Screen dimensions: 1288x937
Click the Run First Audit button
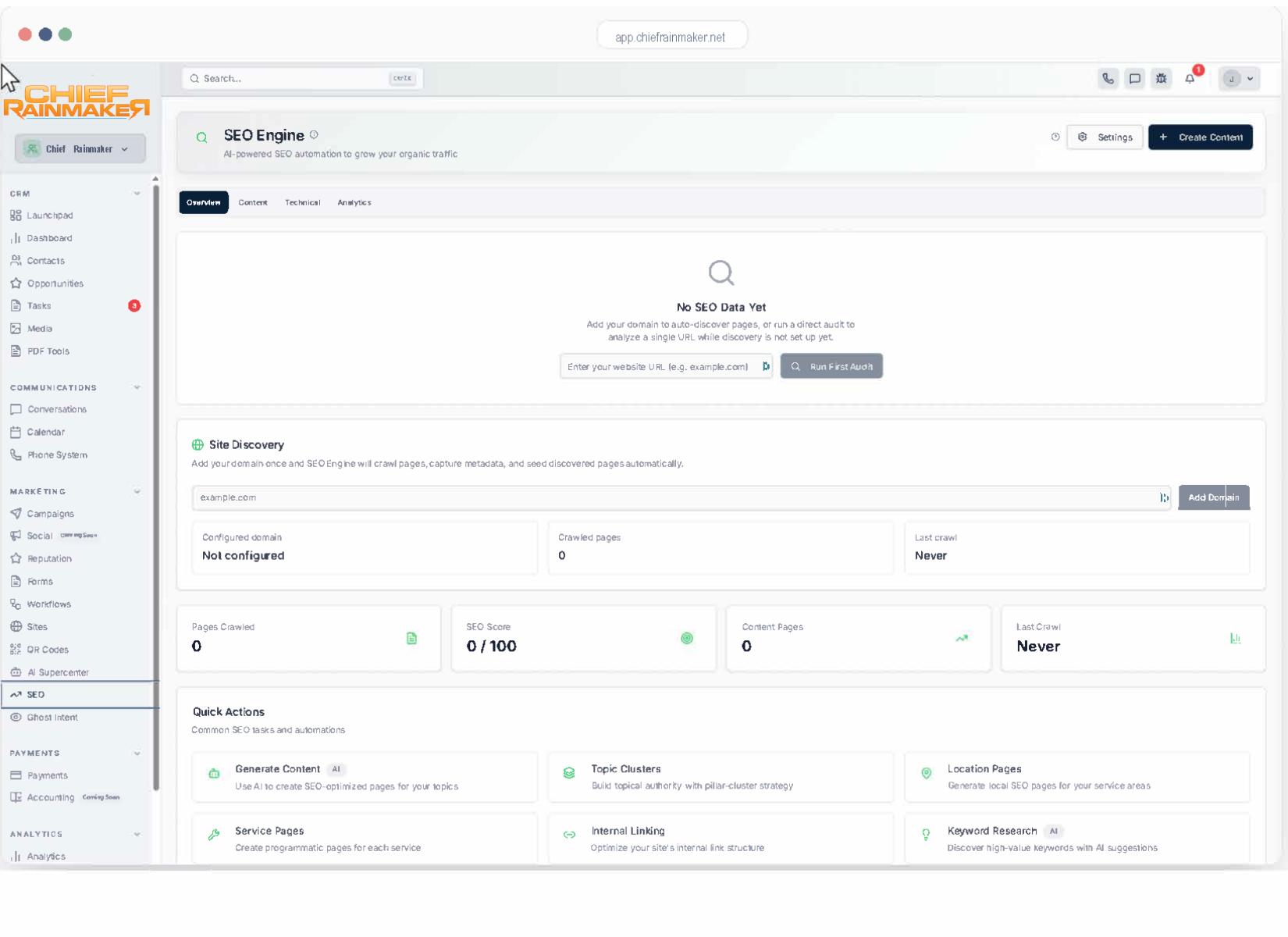click(831, 366)
